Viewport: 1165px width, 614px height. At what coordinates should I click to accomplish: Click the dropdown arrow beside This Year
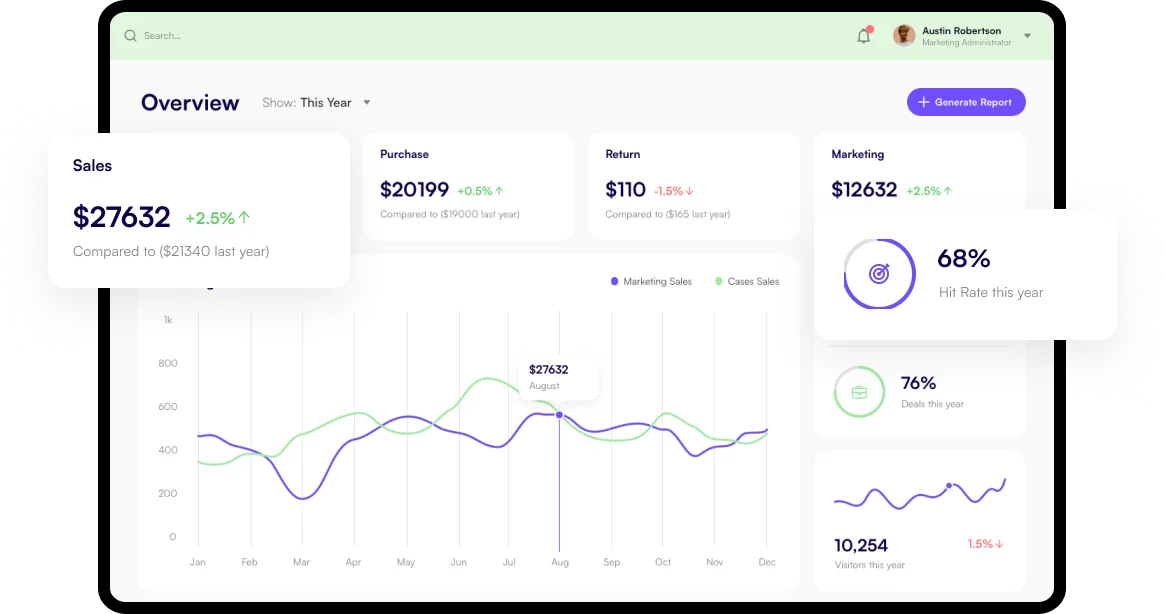[367, 103]
